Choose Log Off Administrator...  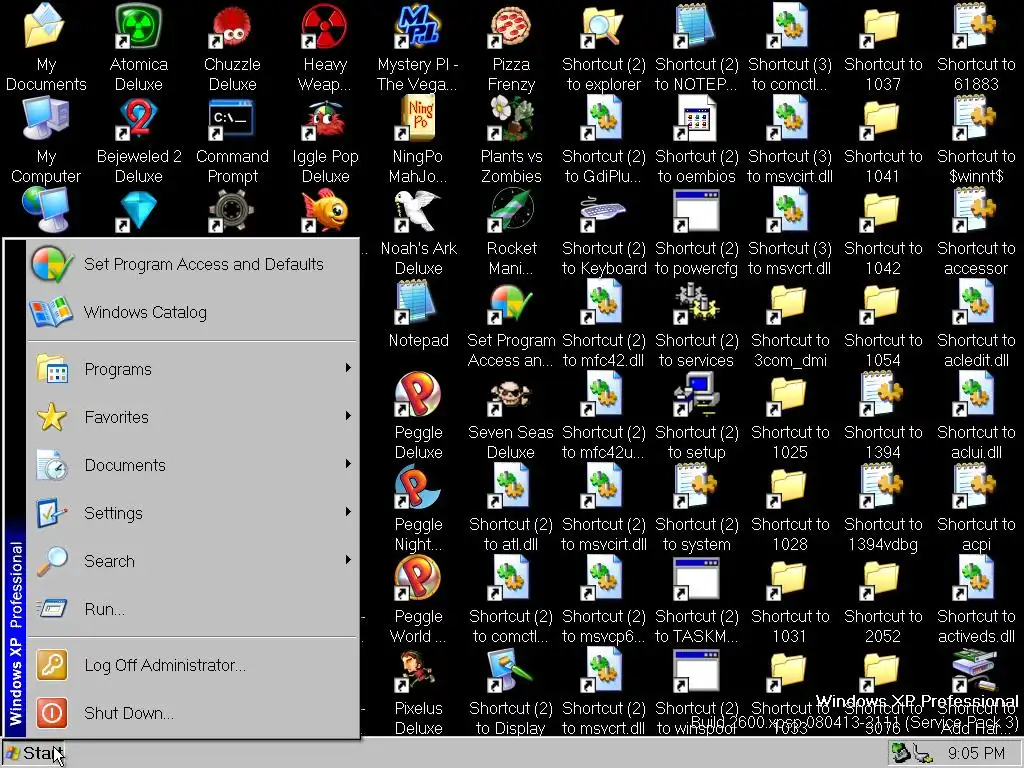coord(193,665)
